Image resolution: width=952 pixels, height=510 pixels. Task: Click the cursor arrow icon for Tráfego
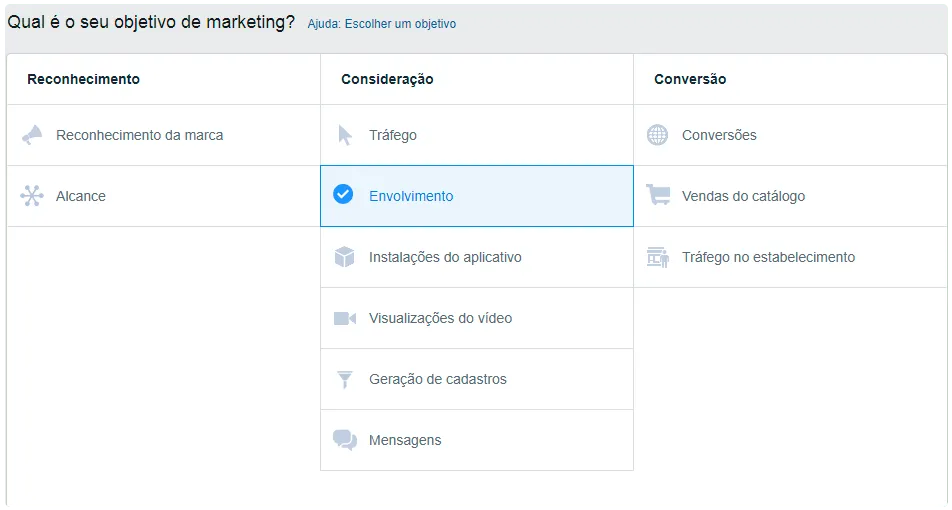tap(345, 135)
